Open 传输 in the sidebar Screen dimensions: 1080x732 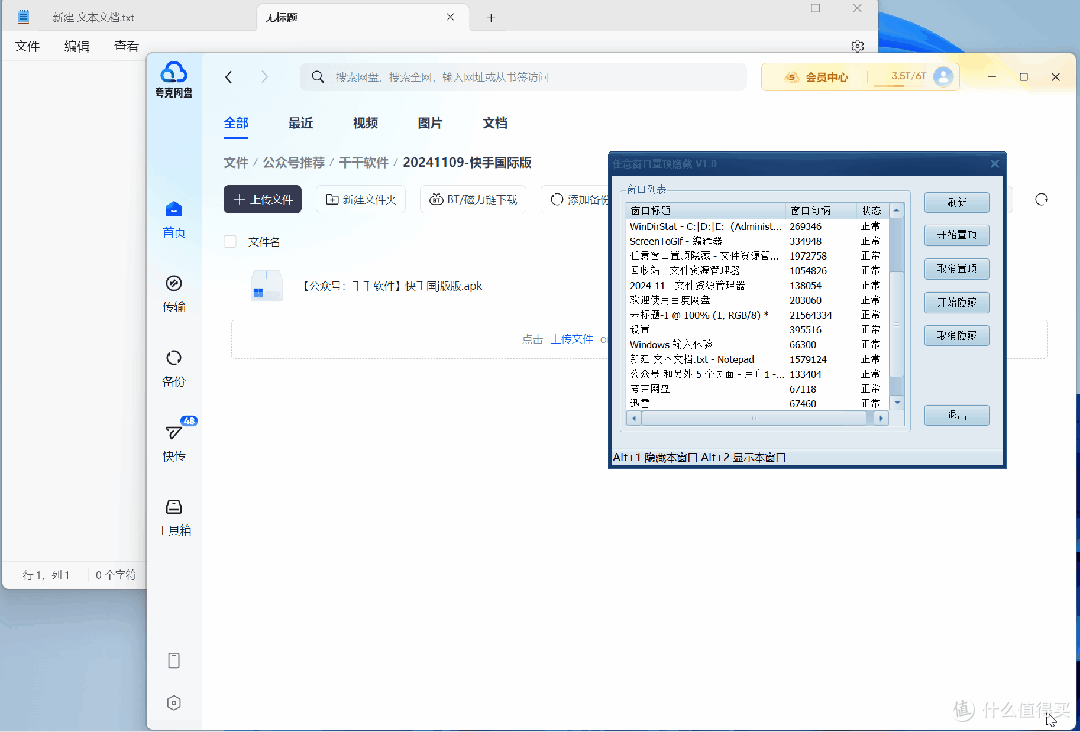174,294
